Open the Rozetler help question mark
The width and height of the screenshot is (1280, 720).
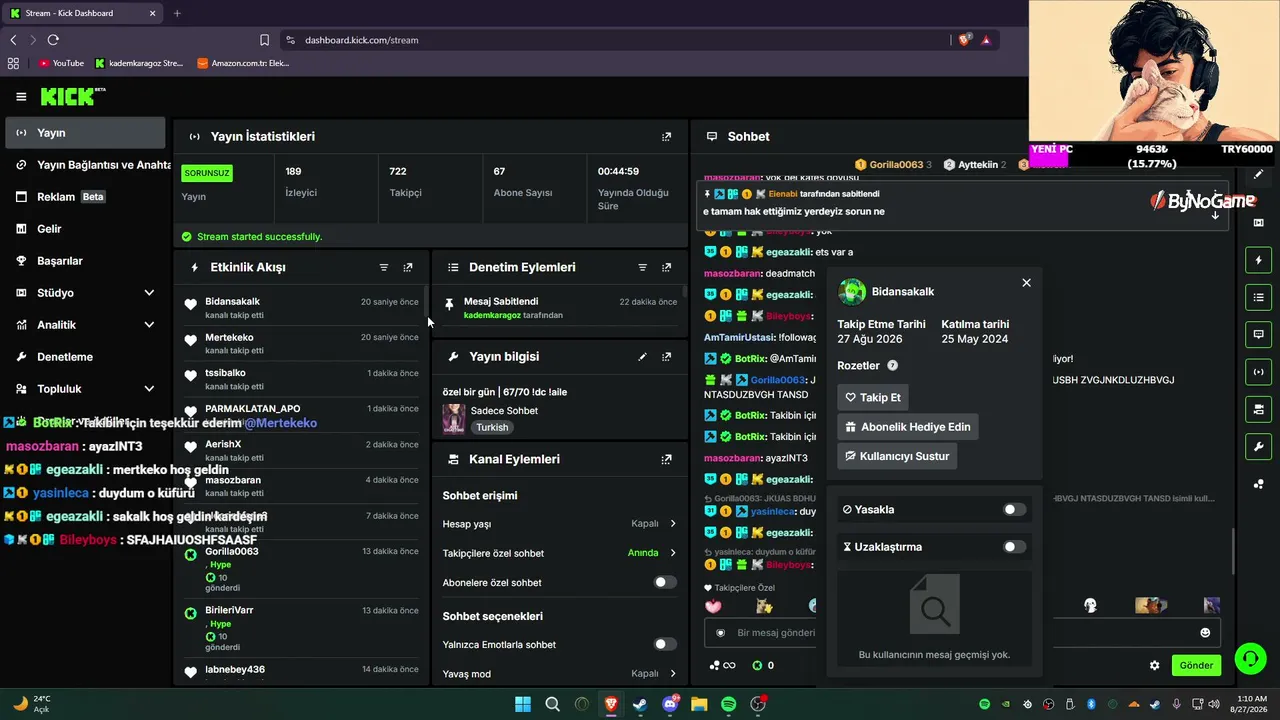[x=893, y=366]
